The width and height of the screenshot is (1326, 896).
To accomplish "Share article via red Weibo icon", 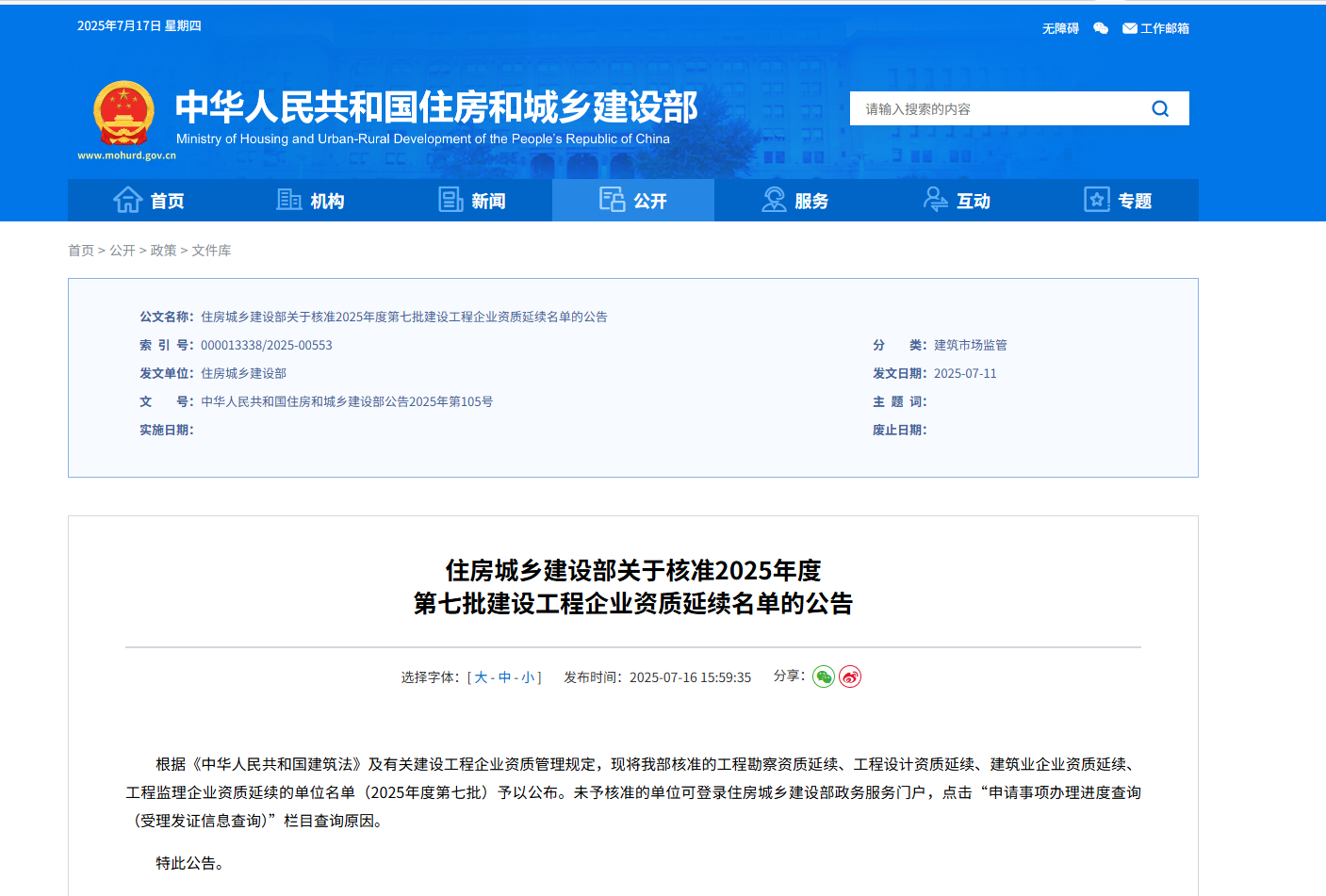I will (x=850, y=676).
